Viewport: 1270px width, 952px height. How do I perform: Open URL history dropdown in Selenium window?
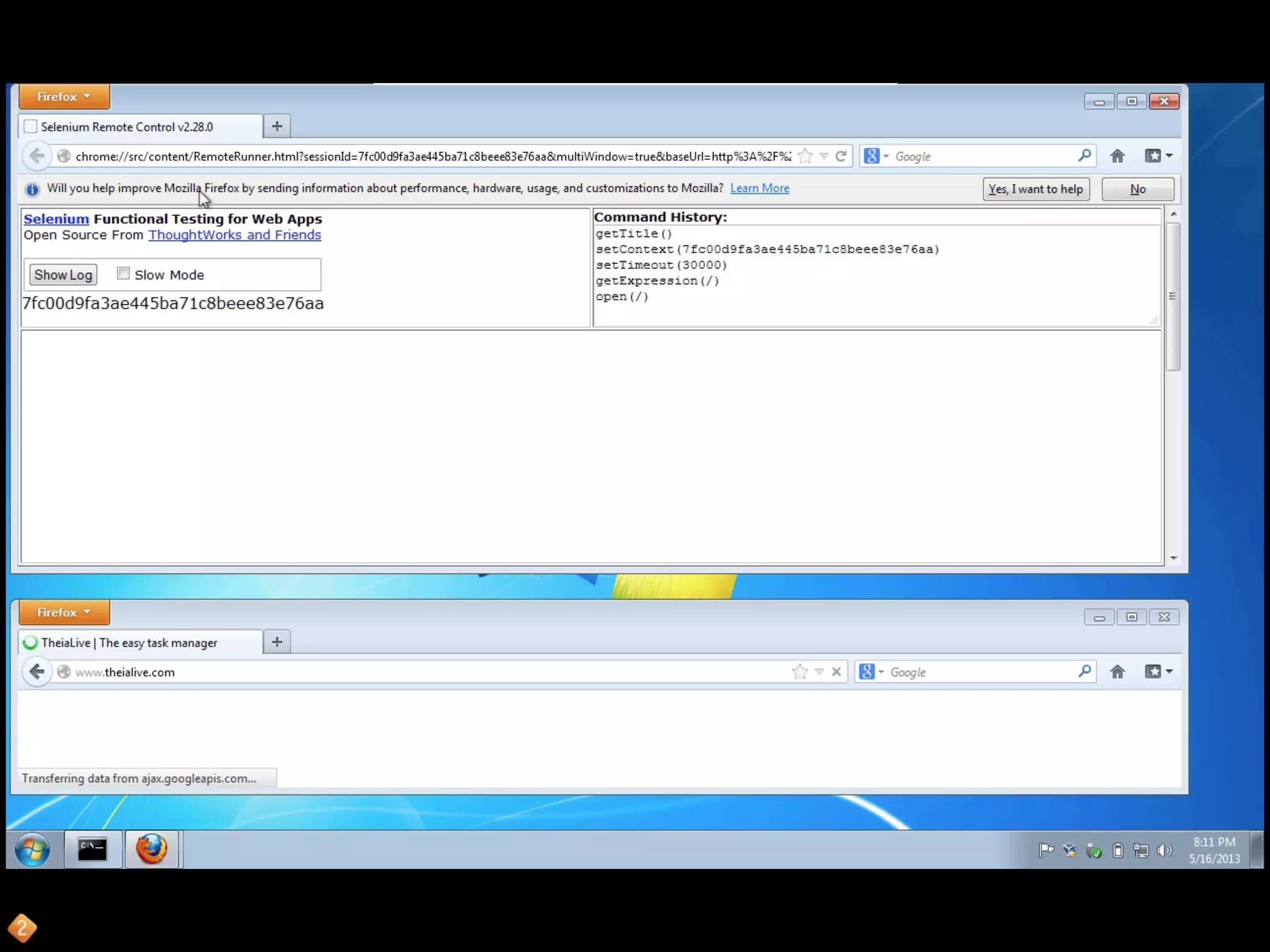tap(824, 156)
